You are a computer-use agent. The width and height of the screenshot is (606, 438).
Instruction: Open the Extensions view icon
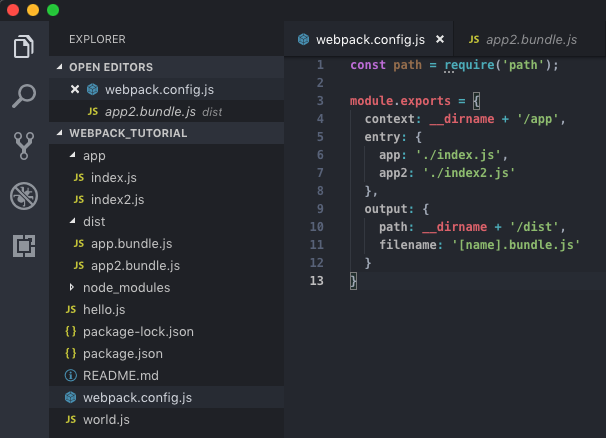[24, 246]
